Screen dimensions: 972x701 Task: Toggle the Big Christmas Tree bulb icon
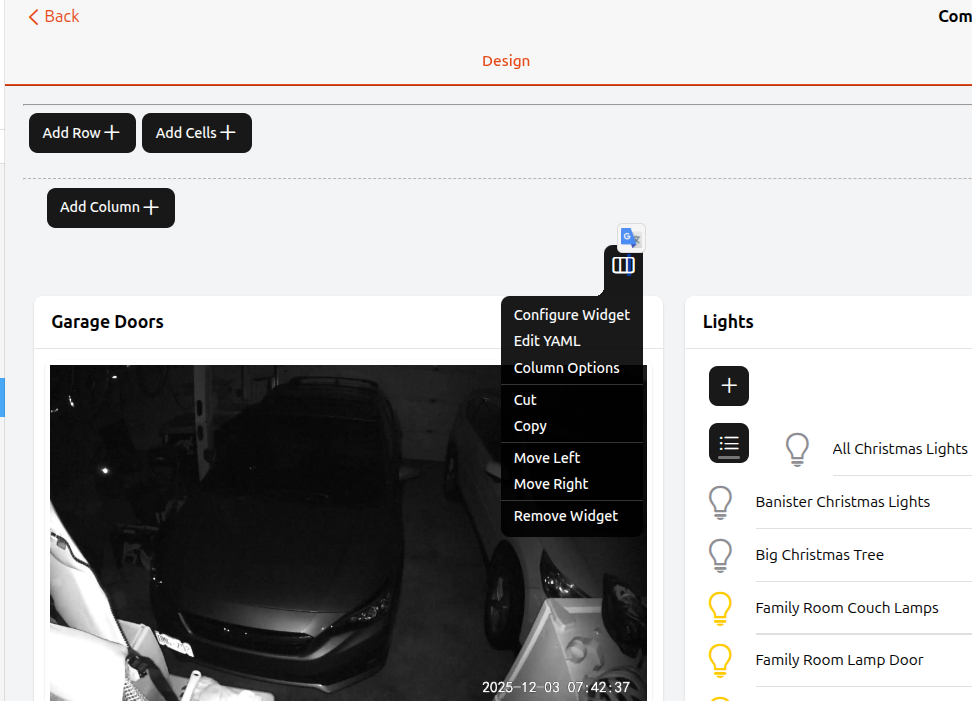coord(720,555)
